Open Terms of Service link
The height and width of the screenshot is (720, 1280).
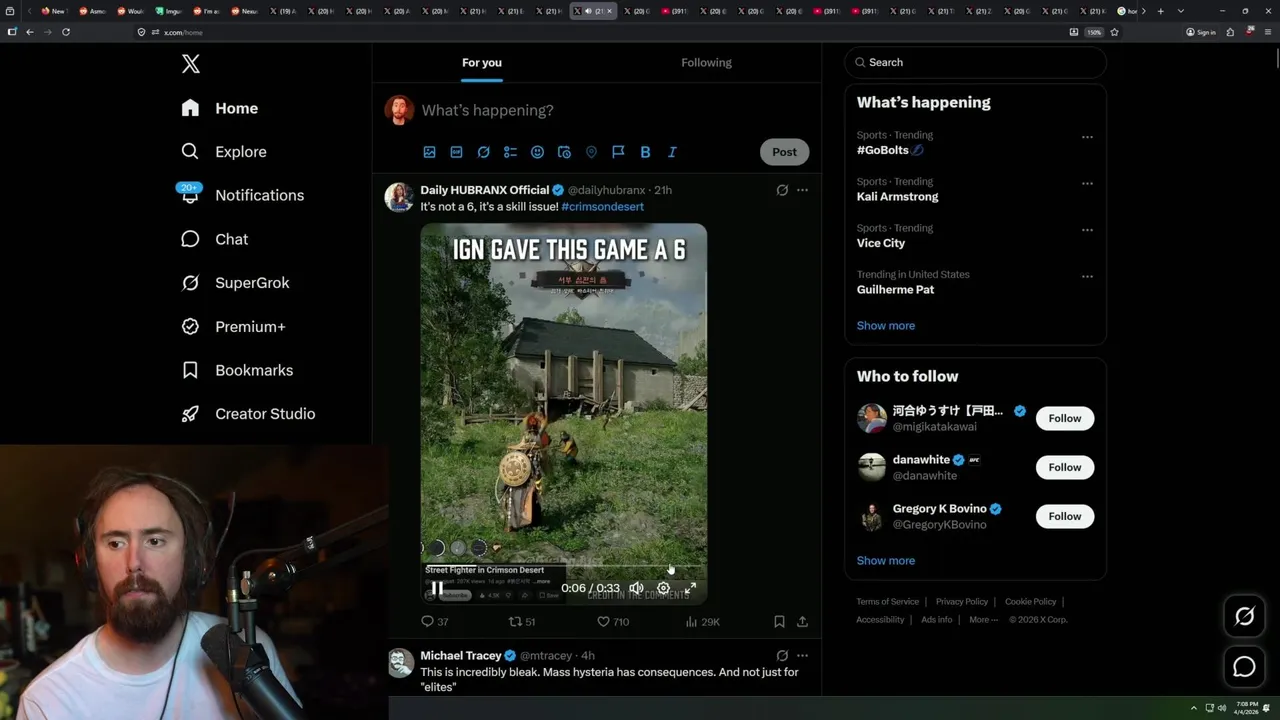pyautogui.click(x=887, y=602)
